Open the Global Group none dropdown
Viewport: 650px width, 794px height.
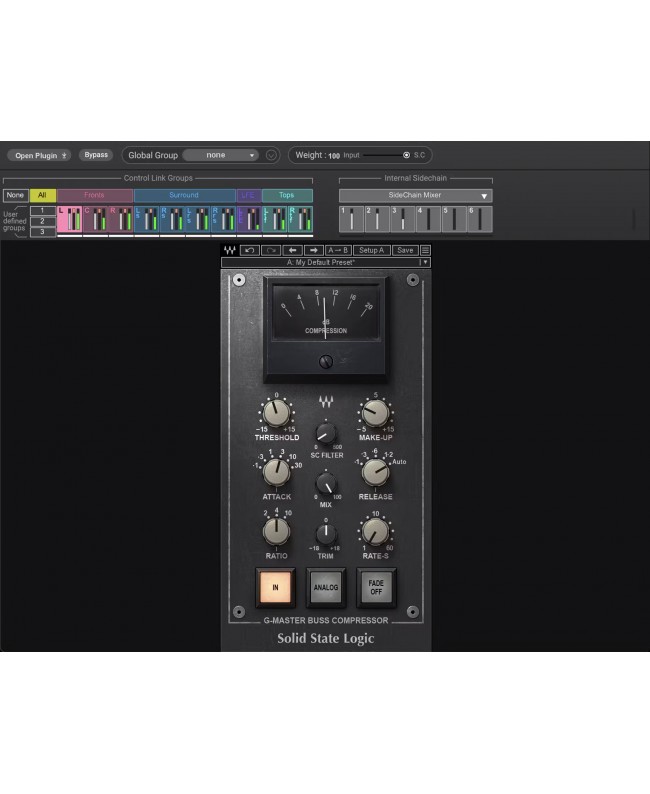click(220, 155)
